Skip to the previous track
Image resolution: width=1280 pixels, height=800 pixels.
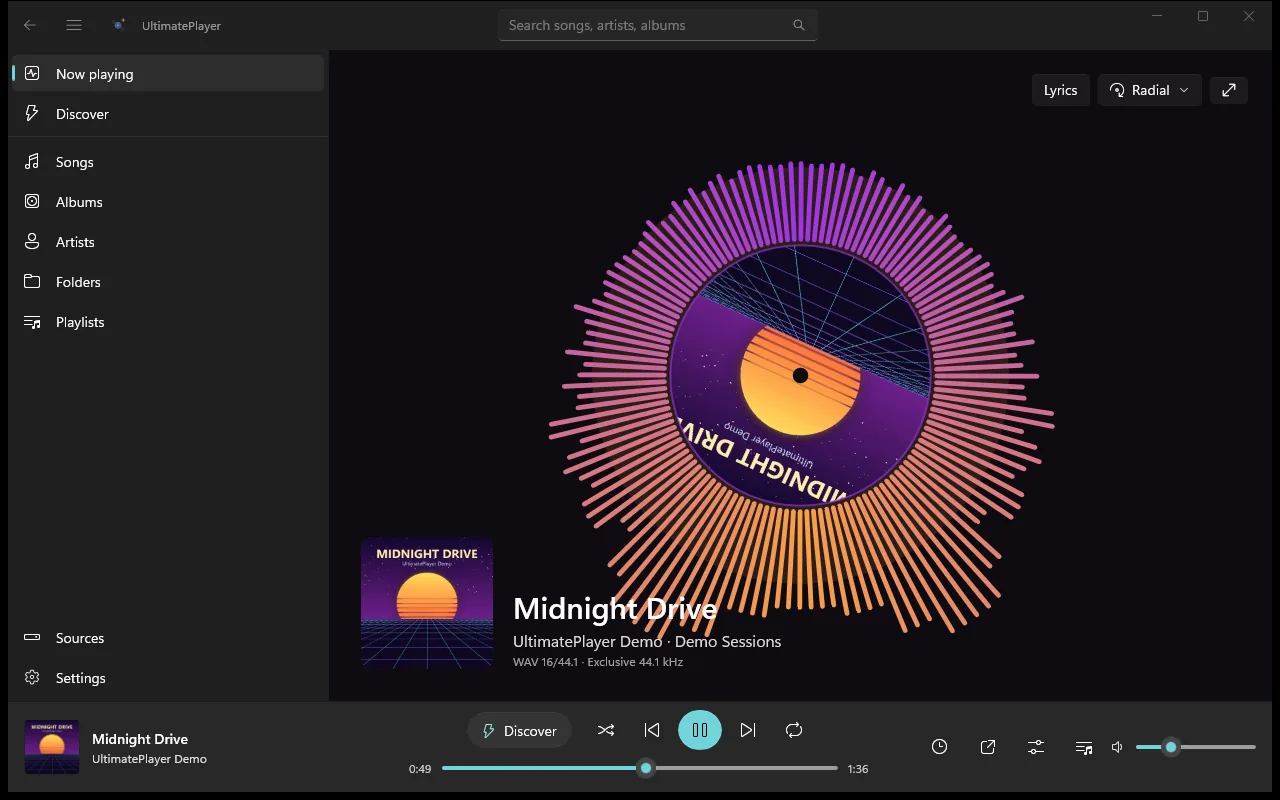pos(652,730)
